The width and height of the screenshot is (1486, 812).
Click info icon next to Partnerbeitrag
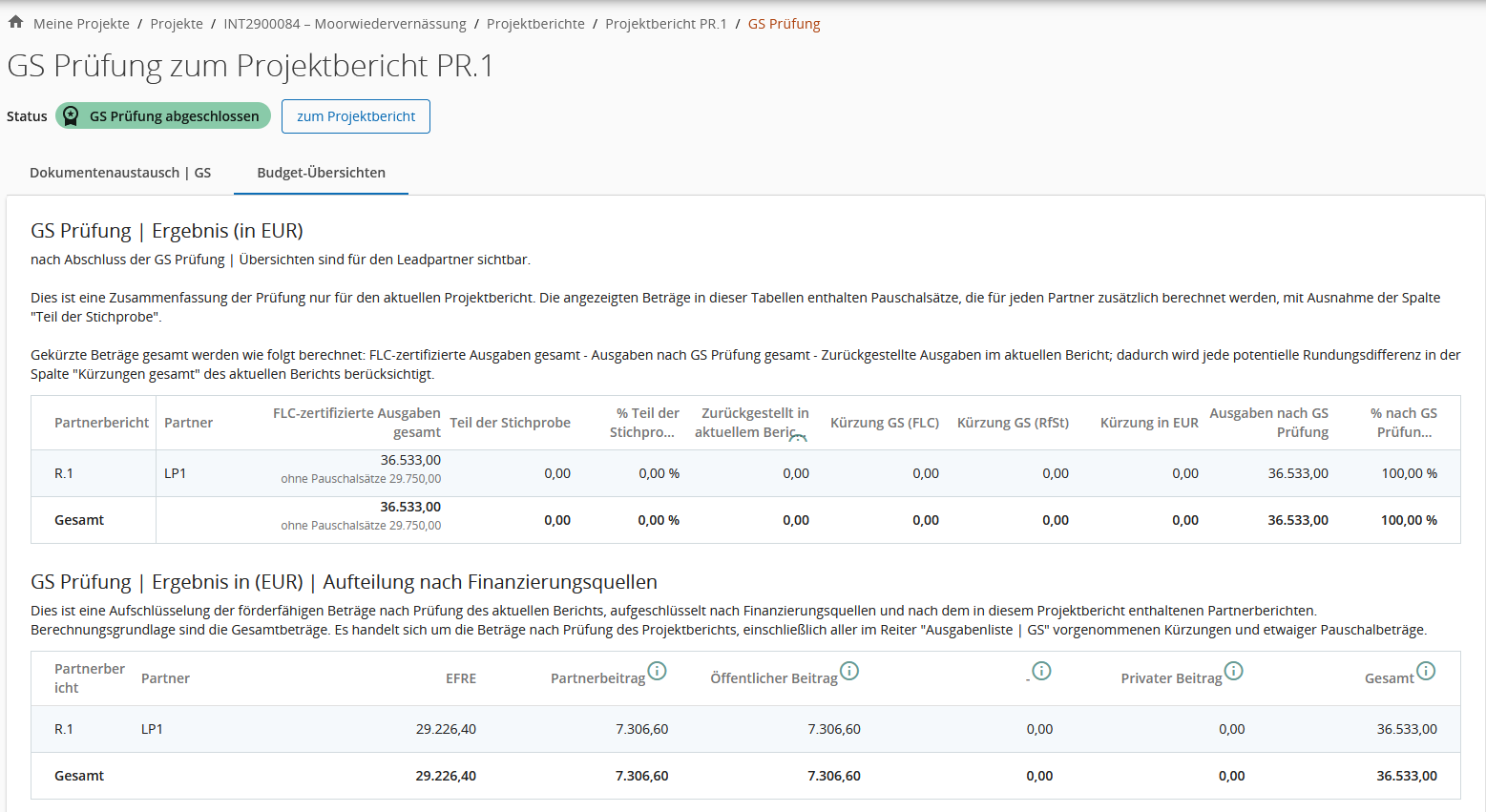click(x=658, y=671)
